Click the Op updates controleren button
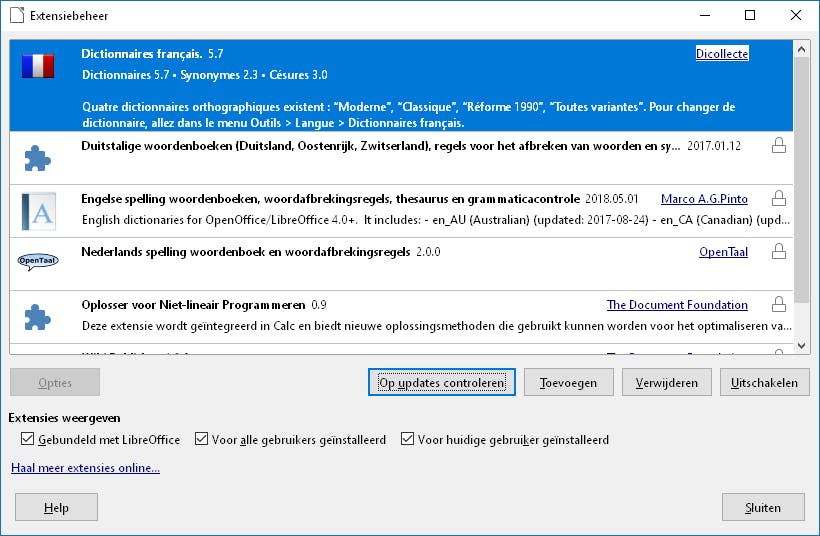This screenshot has width=820, height=536. 441,382
